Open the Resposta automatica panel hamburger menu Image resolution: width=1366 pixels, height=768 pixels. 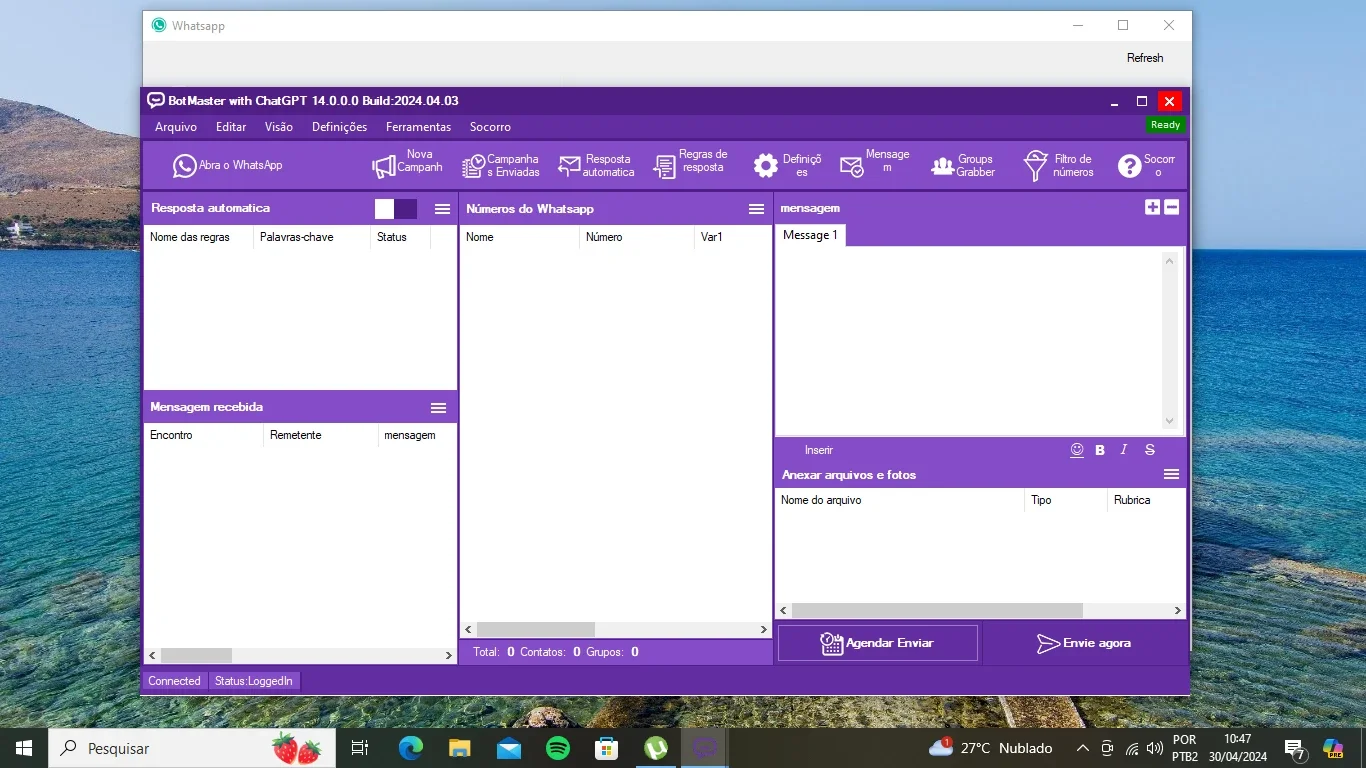(x=443, y=209)
